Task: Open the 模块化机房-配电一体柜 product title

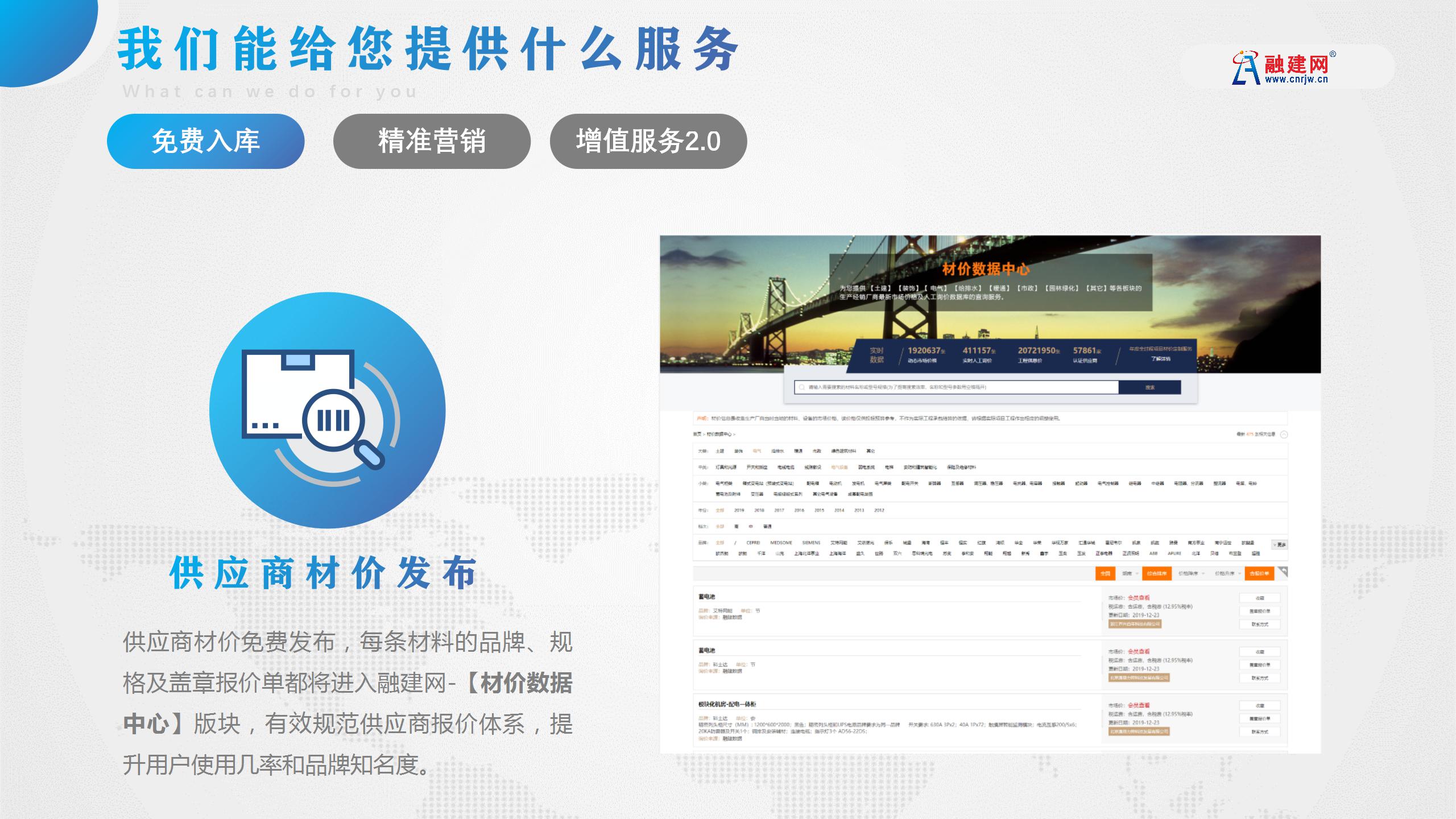Action: [727, 705]
